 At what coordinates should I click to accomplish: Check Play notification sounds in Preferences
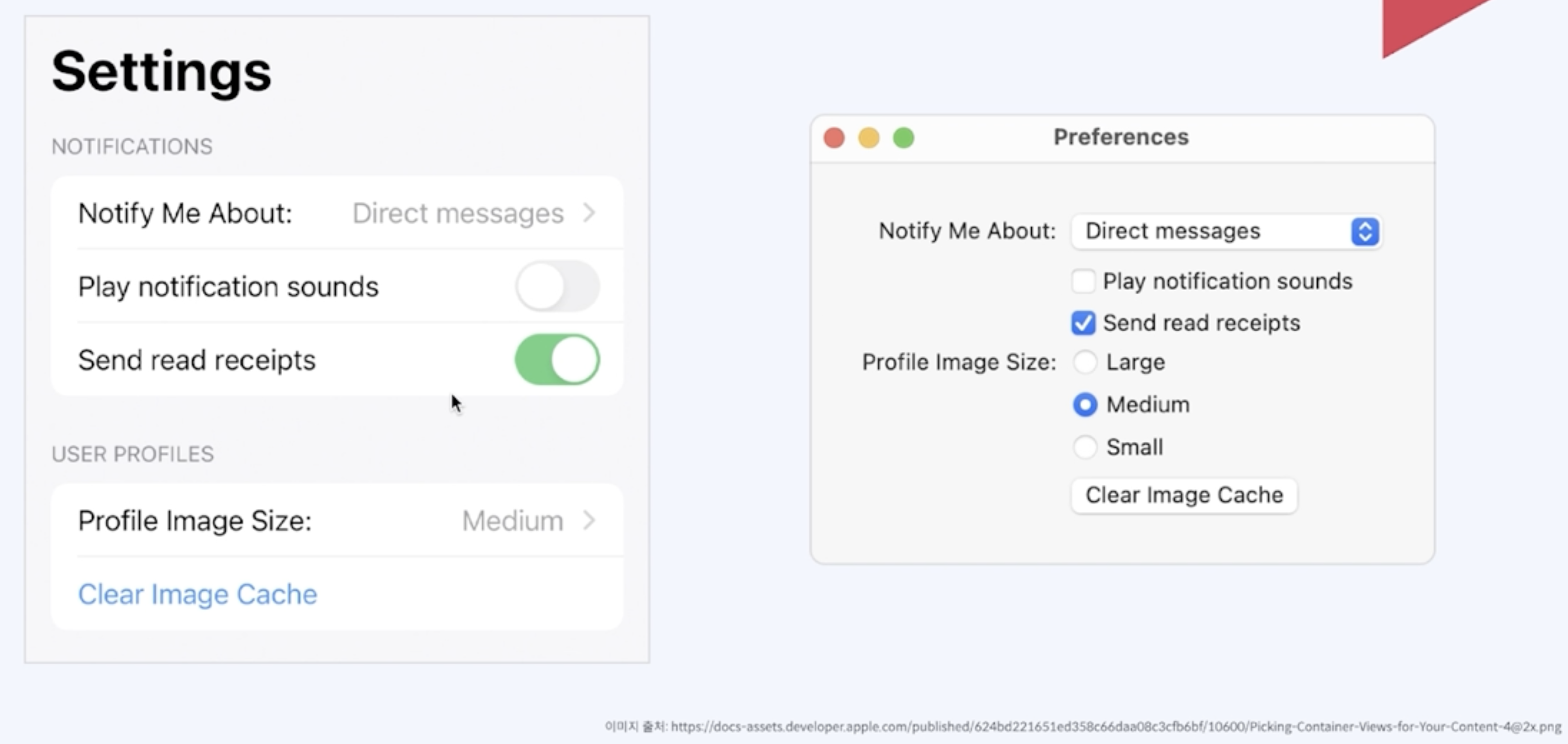coord(1083,280)
